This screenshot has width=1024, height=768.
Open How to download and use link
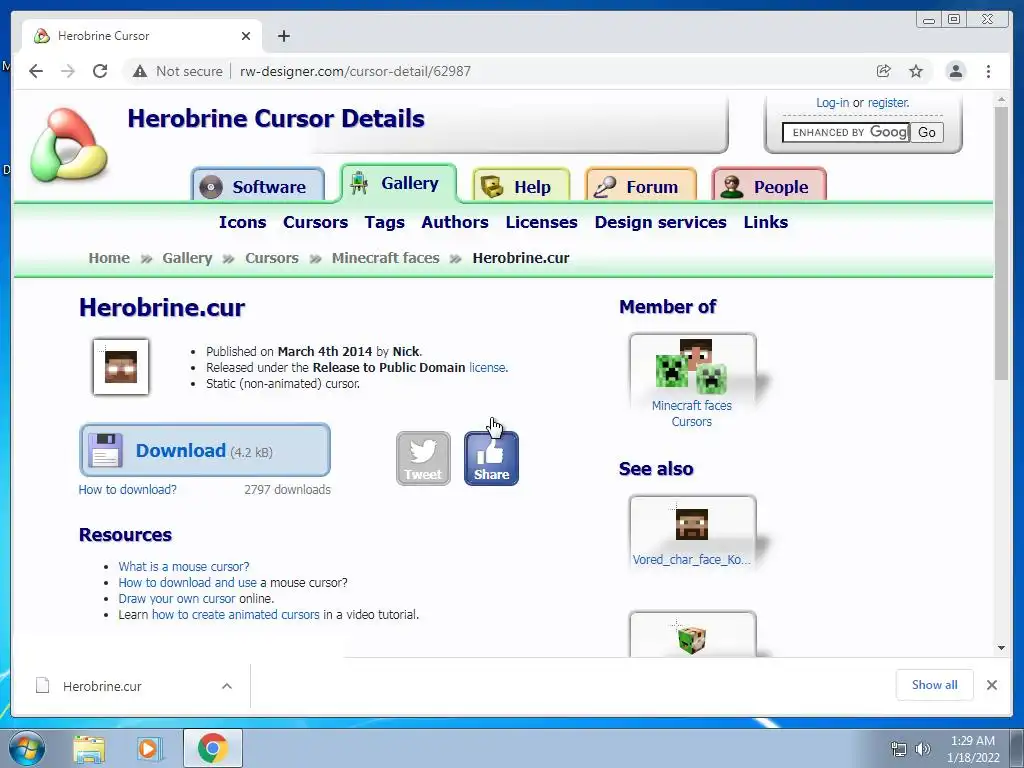click(187, 583)
